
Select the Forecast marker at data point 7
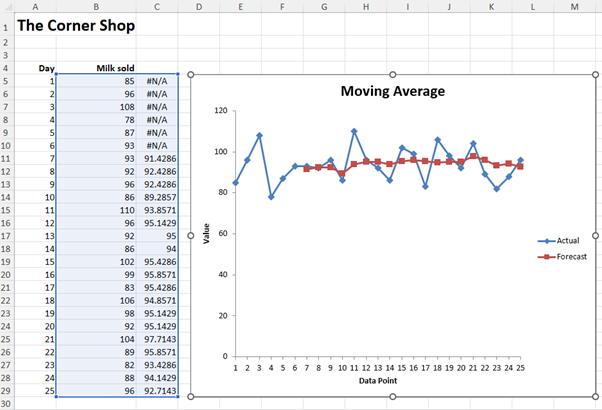click(x=306, y=169)
